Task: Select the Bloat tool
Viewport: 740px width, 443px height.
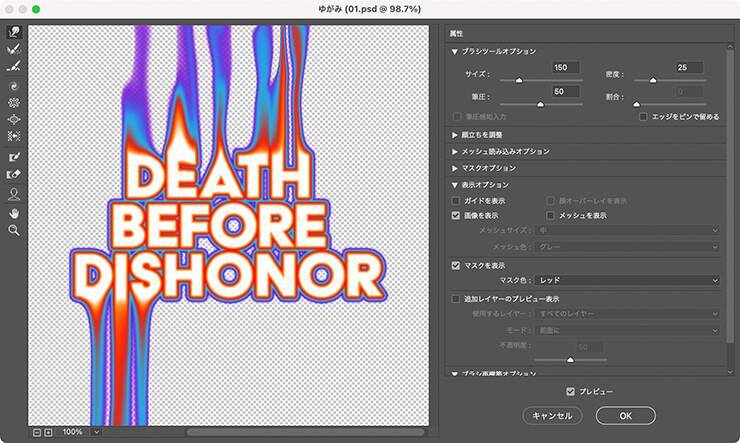Action: (14, 119)
